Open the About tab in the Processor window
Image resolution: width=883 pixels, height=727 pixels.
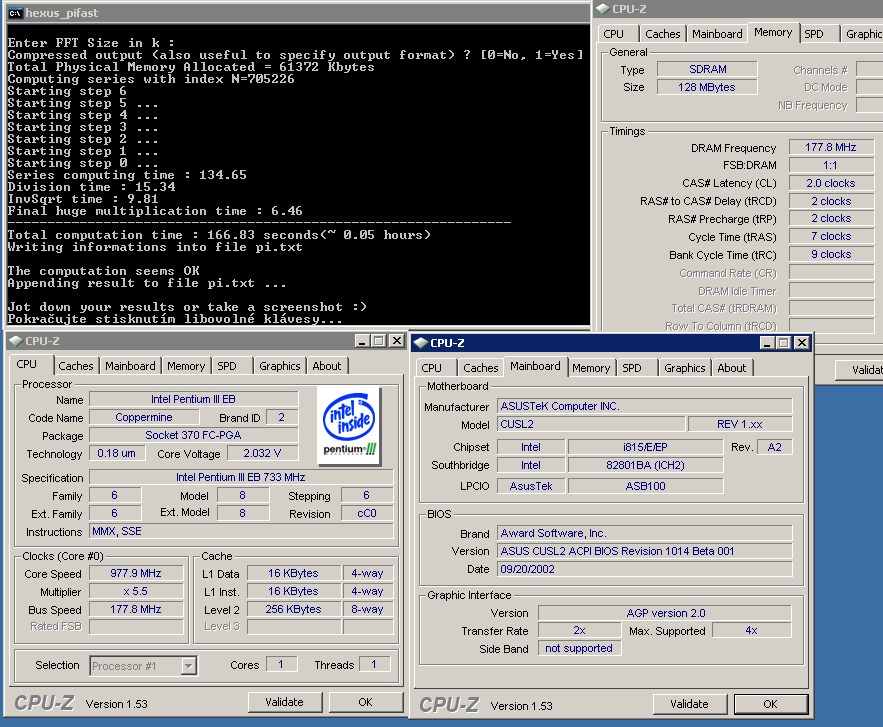[326, 366]
